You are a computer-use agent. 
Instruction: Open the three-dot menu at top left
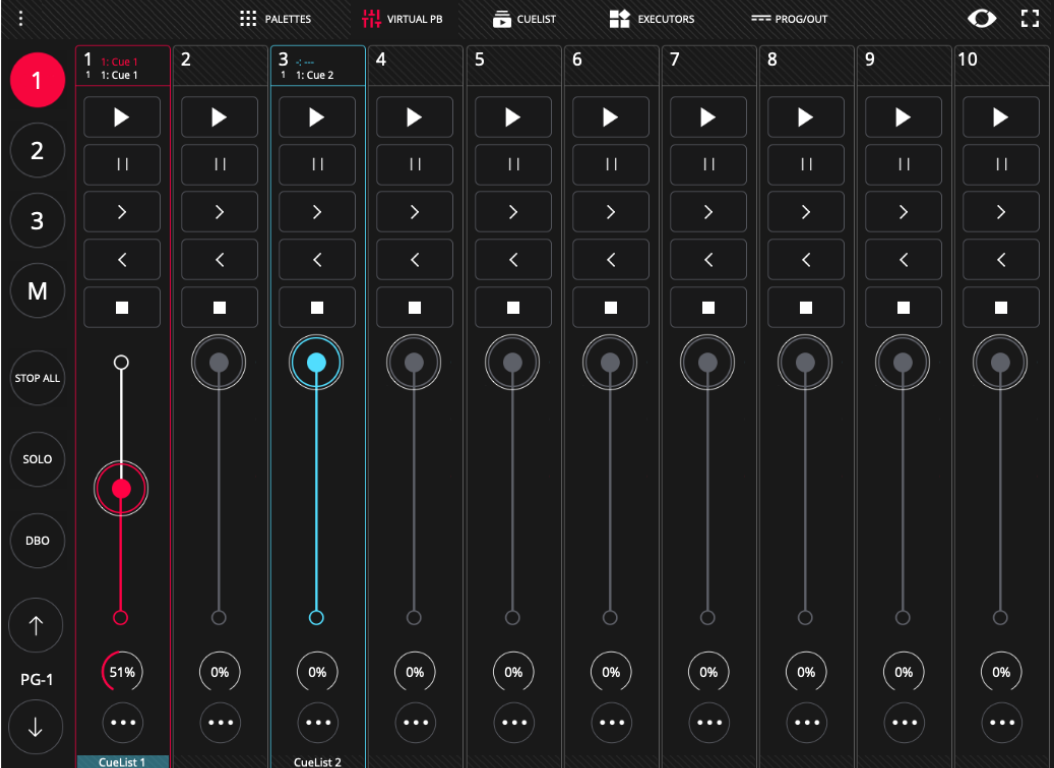pyautogui.click(x=21, y=18)
